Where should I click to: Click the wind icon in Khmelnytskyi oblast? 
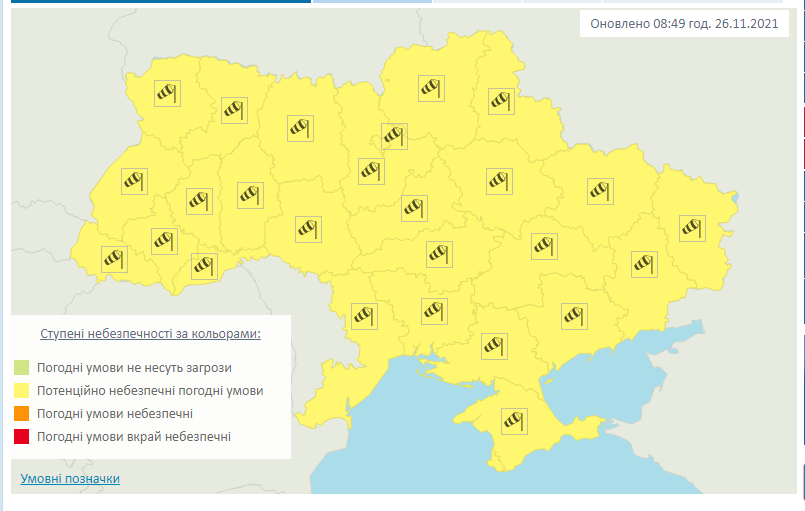(251, 196)
